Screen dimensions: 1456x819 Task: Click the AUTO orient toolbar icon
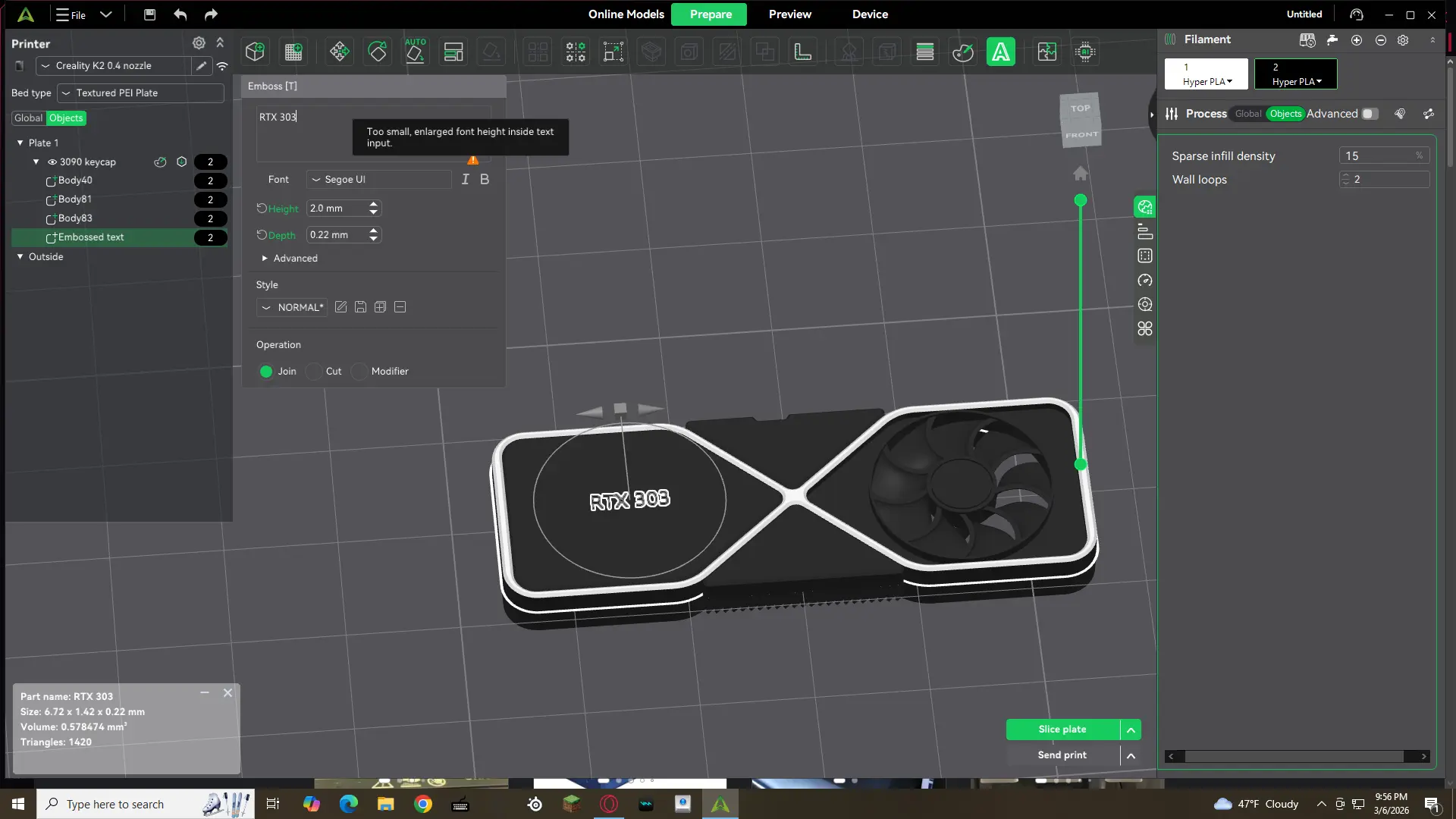(415, 52)
